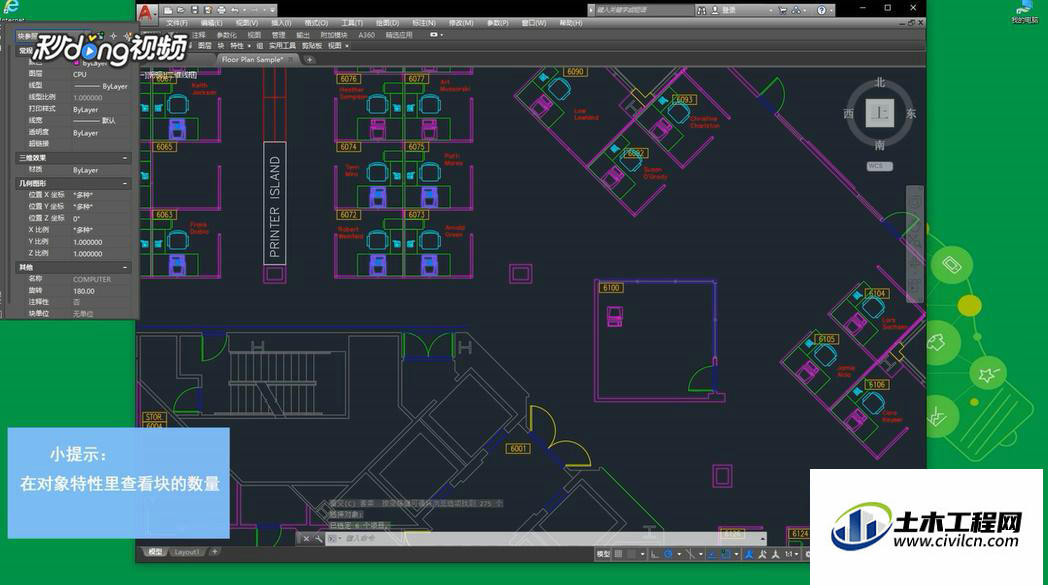The image size is (1048, 585).
Task: Click the 旋转 value 180.00 in properties
Action: 84,291
